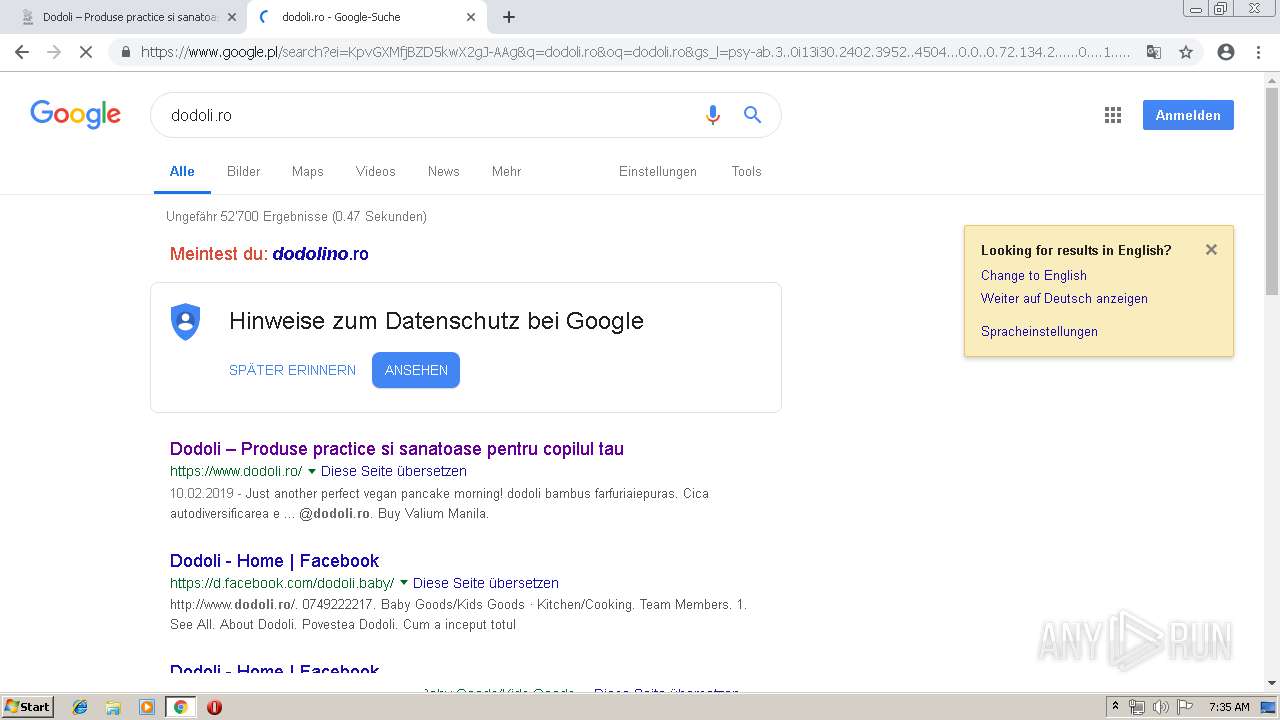Click the privacy shield icon in Datenschutz card
Image resolution: width=1280 pixels, height=720 pixels.
186,322
